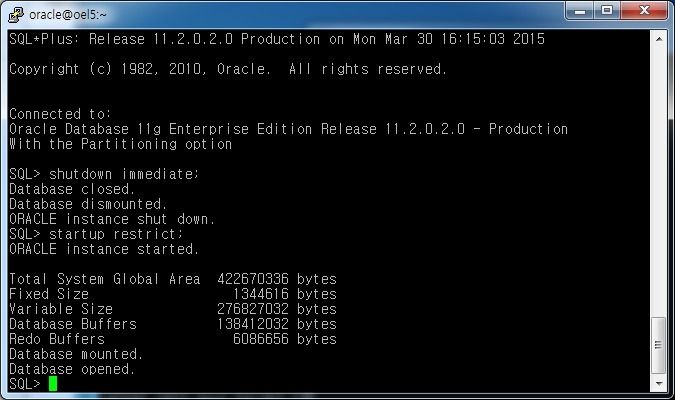
Task: Click the 'ORACLE instance shut down.' line
Action: [x=112, y=219]
